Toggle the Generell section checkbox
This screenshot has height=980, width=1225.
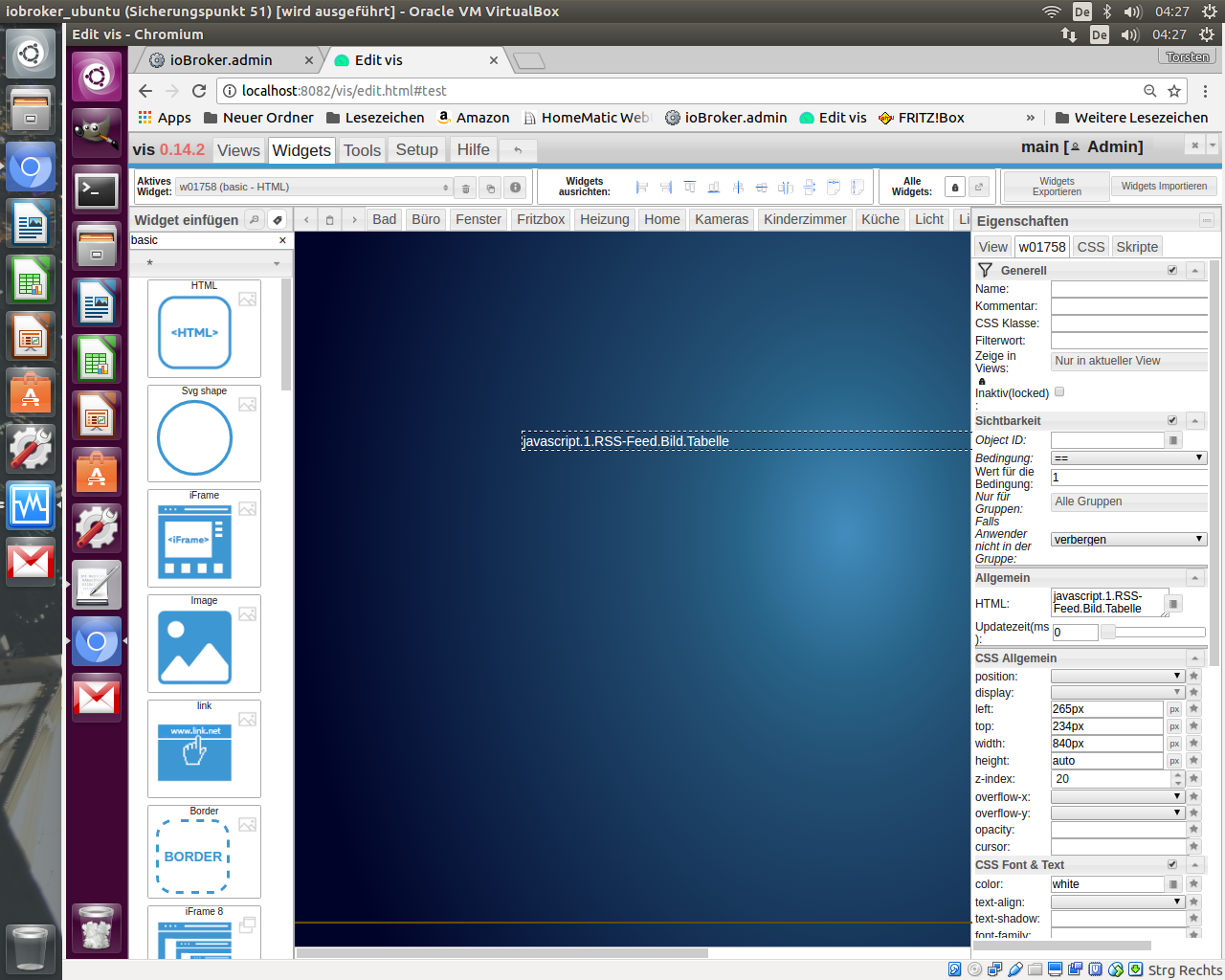pyautogui.click(x=1172, y=270)
